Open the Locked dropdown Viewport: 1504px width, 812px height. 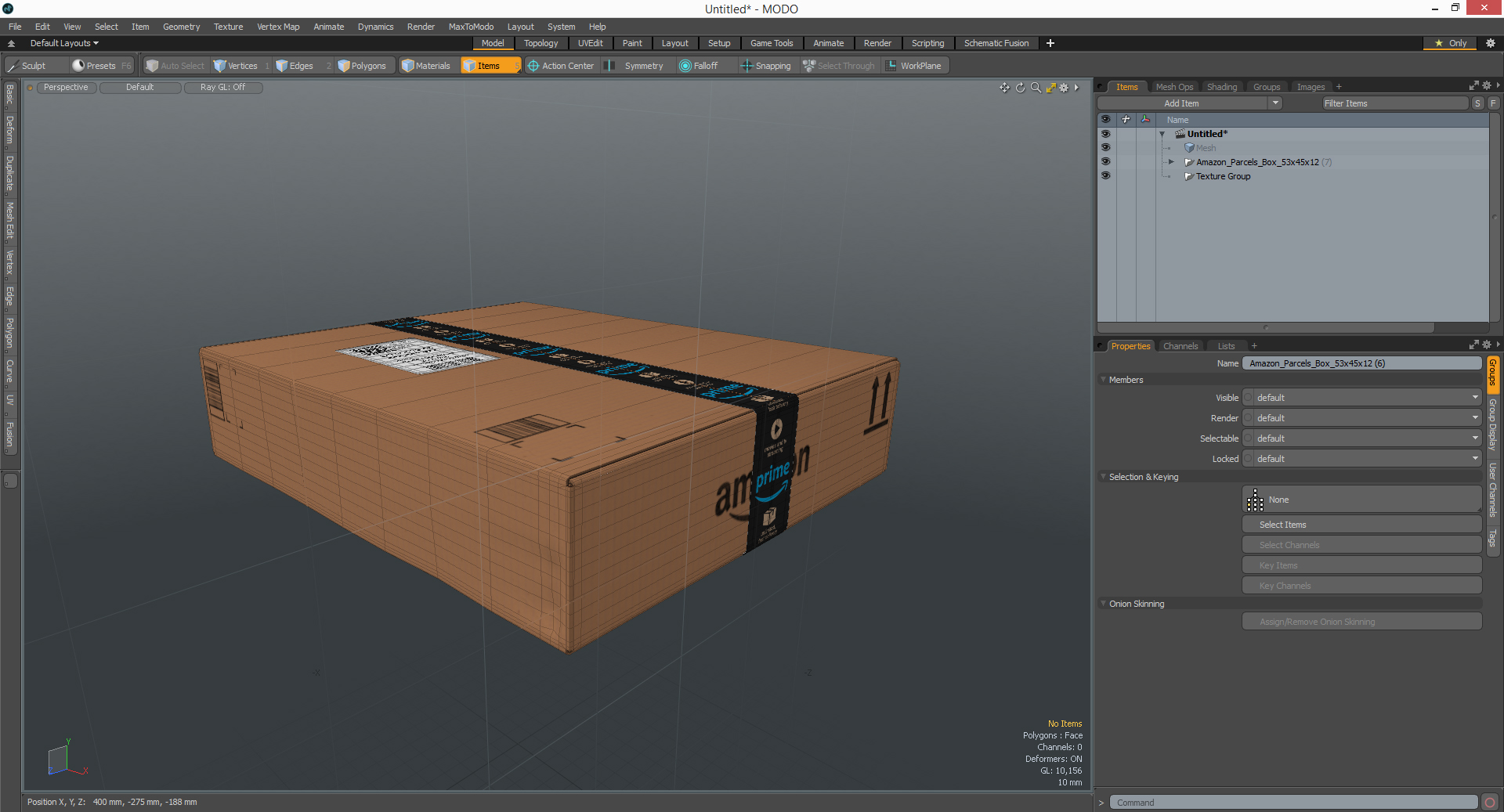point(1362,459)
